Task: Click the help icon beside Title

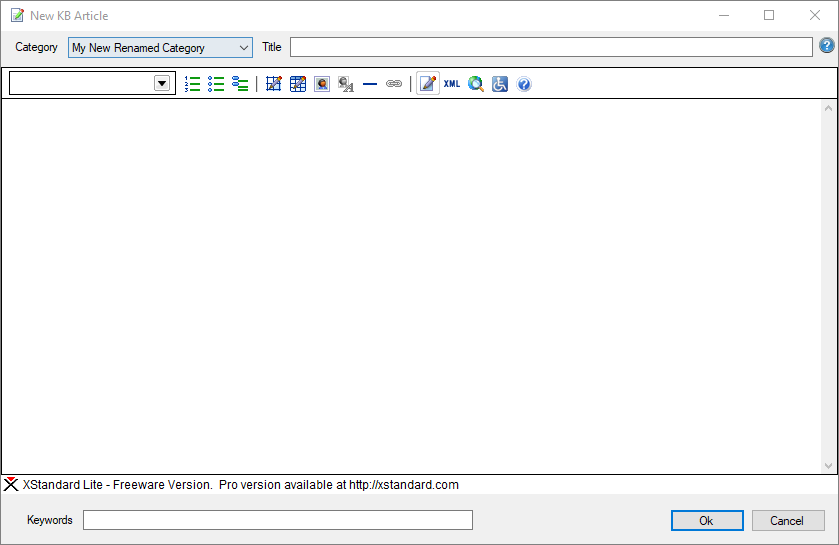Action: tap(827, 46)
